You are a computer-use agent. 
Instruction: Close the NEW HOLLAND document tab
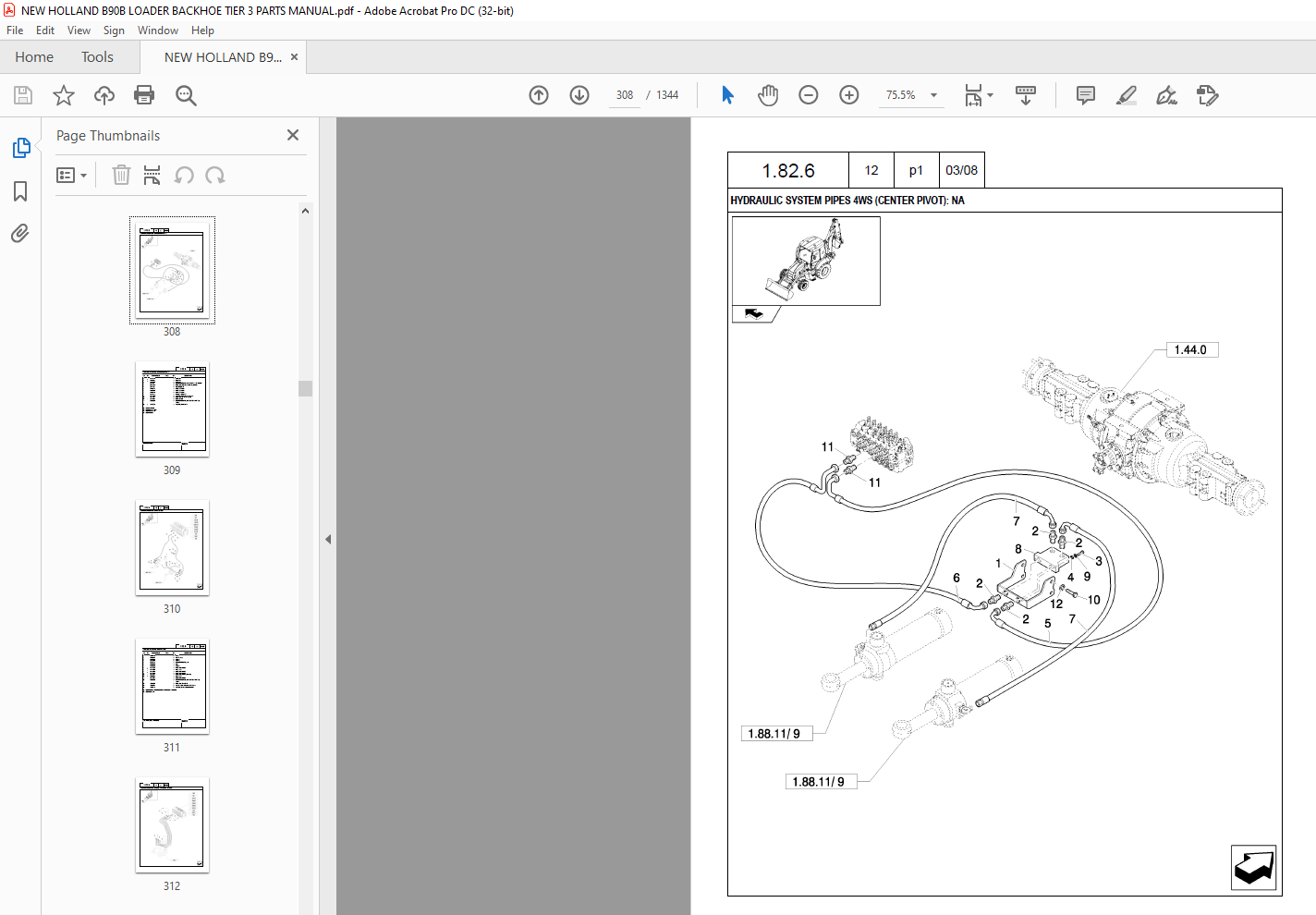[295, 56]
